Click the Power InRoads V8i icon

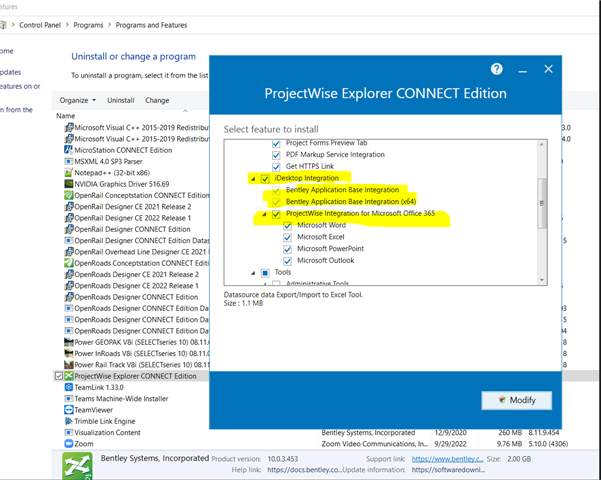(69, 353)
